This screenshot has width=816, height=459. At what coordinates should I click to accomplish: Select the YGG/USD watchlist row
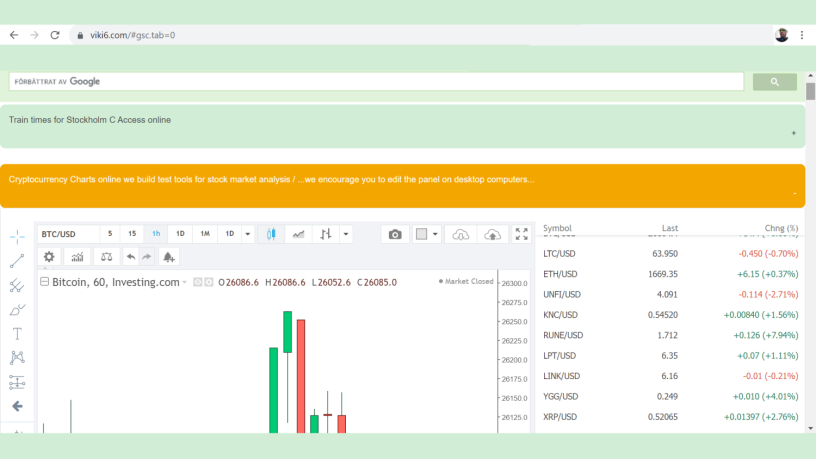click(670, 397)
